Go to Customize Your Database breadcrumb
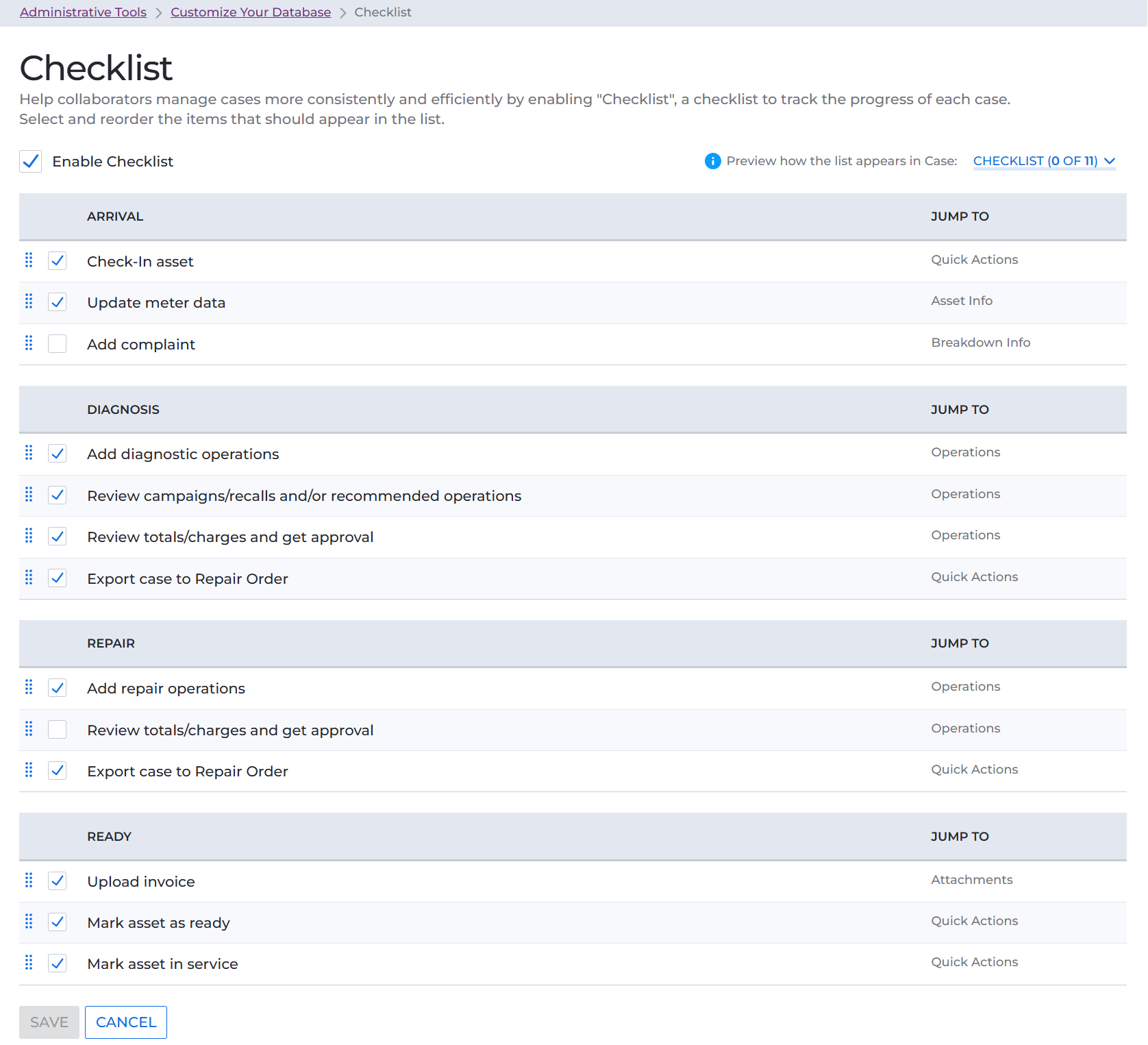Image resolution: width=1148 pixels, height=1045 pixels. click(x=251, y=12)
